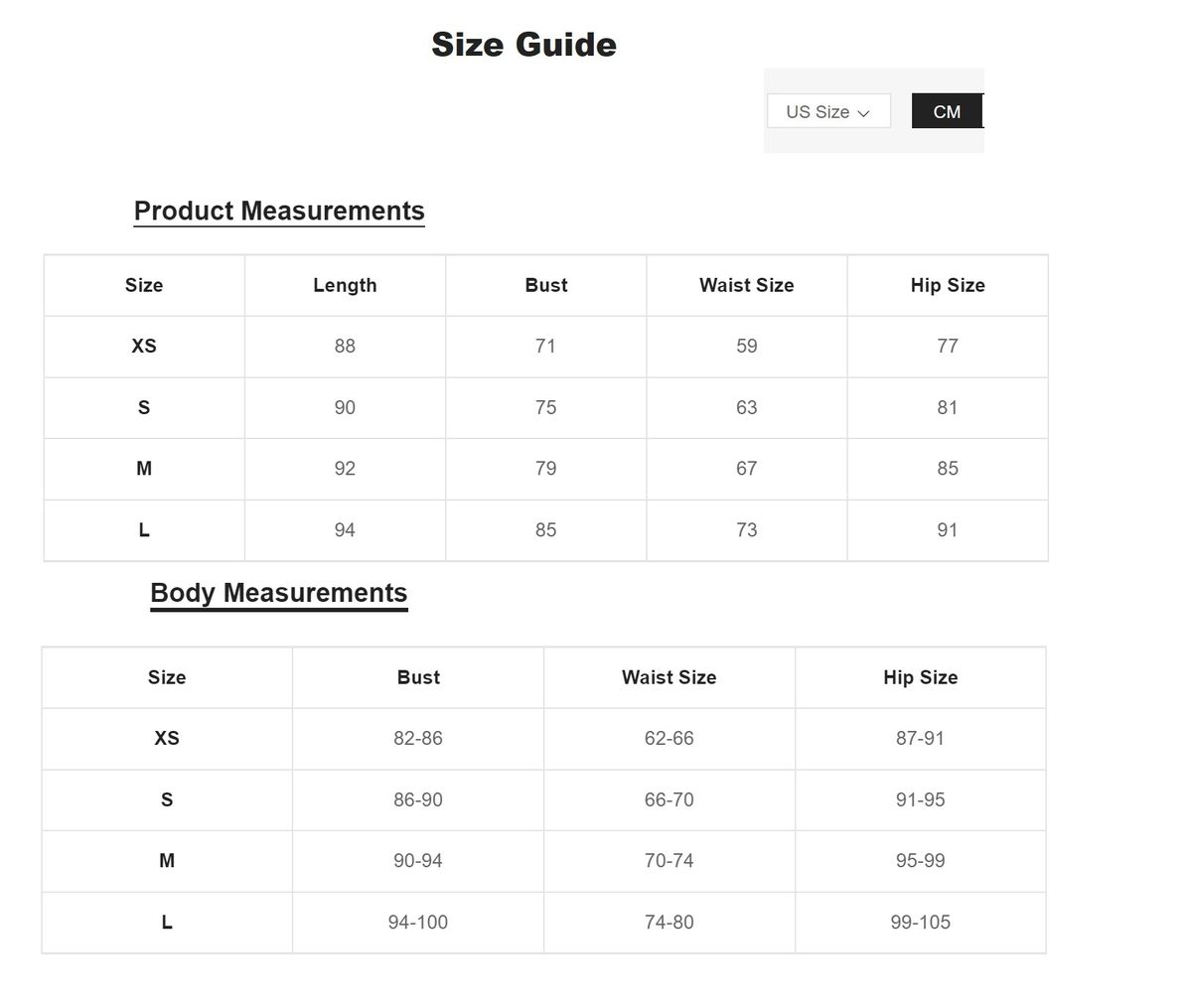Select body hip range 99-105

(920, 923)
